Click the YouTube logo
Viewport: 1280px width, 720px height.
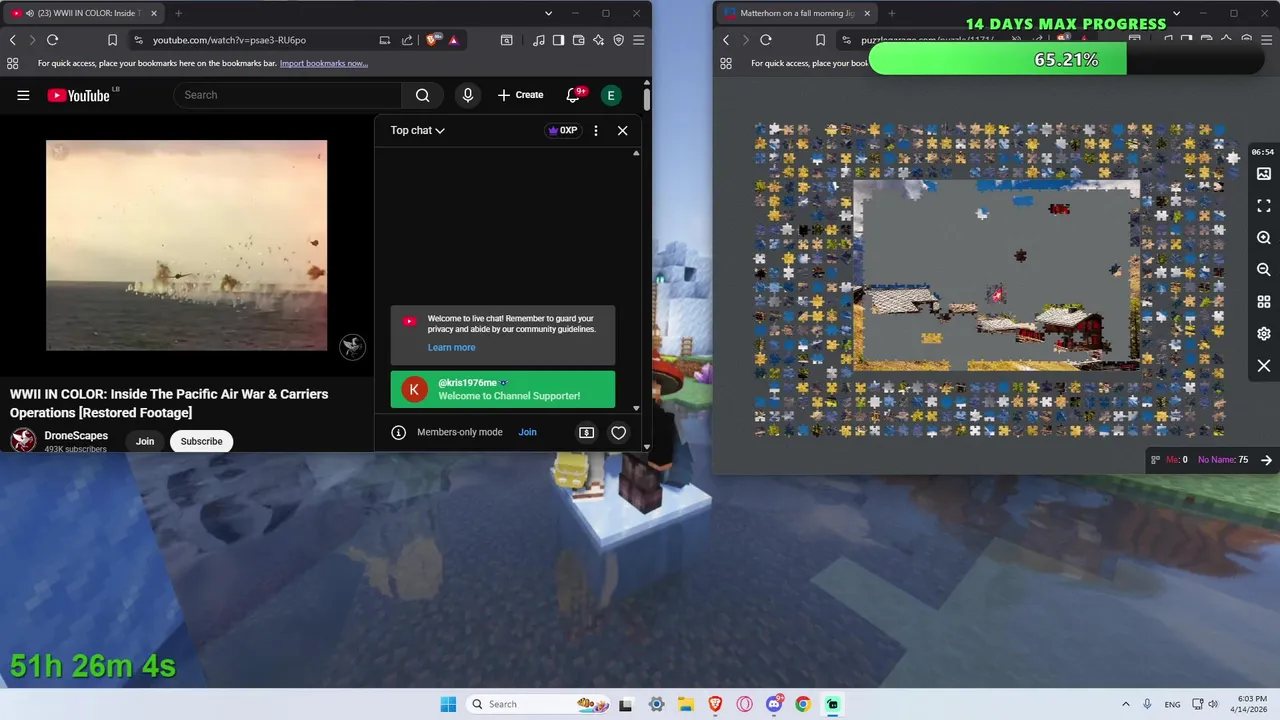point(78,95)
